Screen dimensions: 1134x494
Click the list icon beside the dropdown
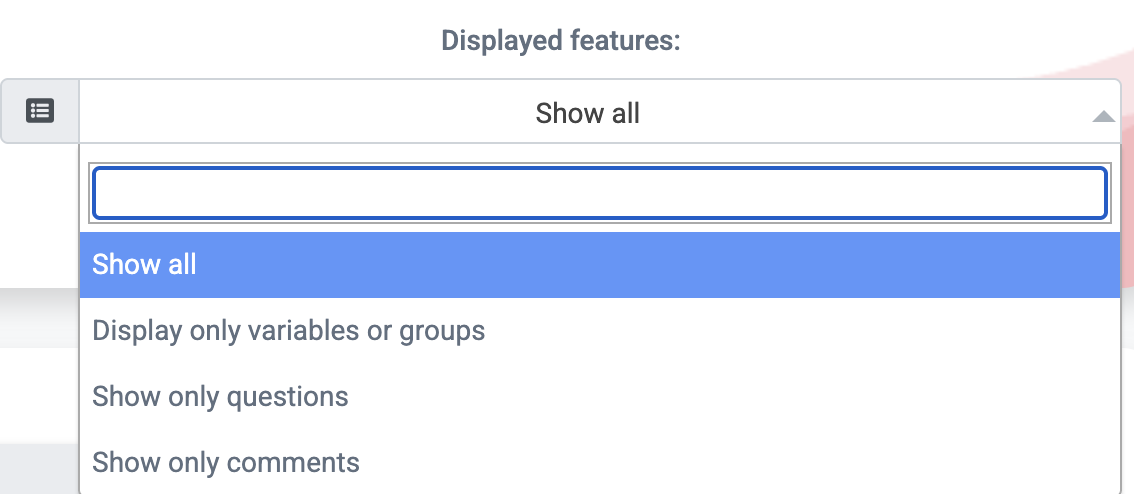(40, 111)
